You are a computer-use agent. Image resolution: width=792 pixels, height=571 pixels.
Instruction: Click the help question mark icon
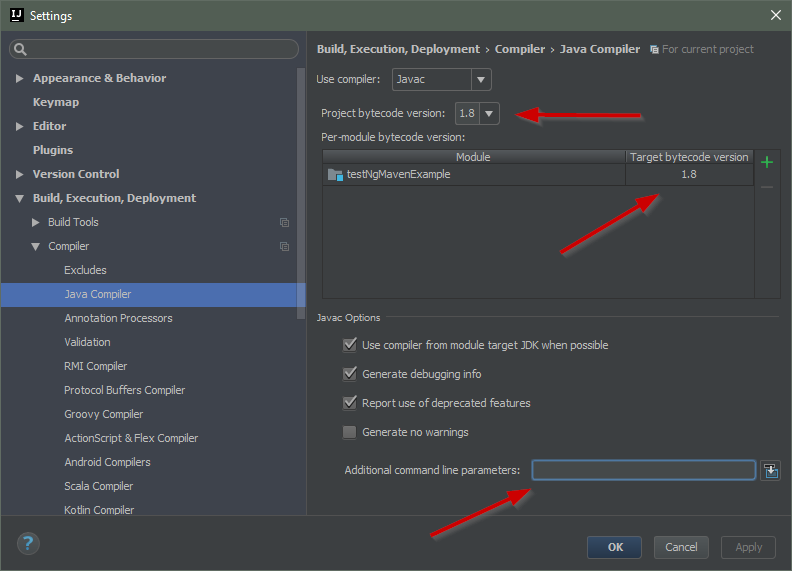[28, 544]
